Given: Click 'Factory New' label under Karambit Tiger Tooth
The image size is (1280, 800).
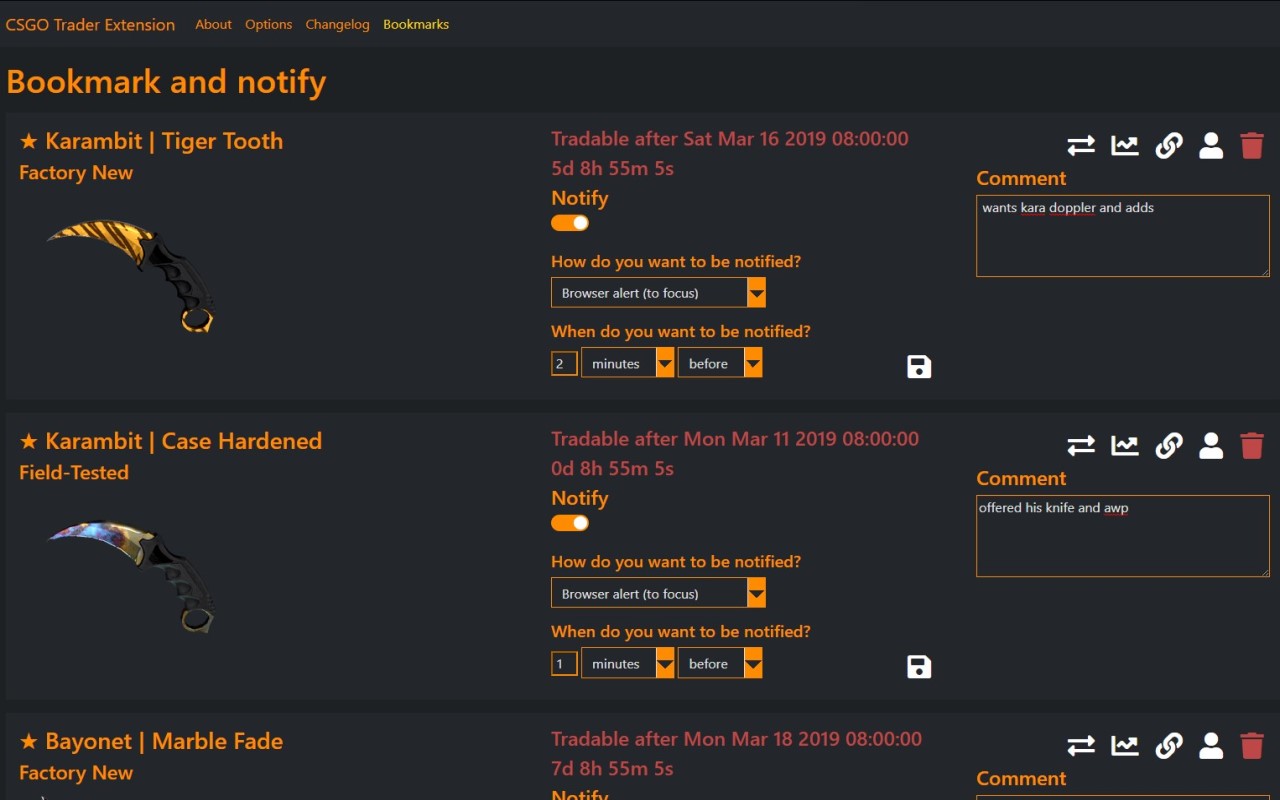Looking at the screenshot, I should [x=76, y=172].
